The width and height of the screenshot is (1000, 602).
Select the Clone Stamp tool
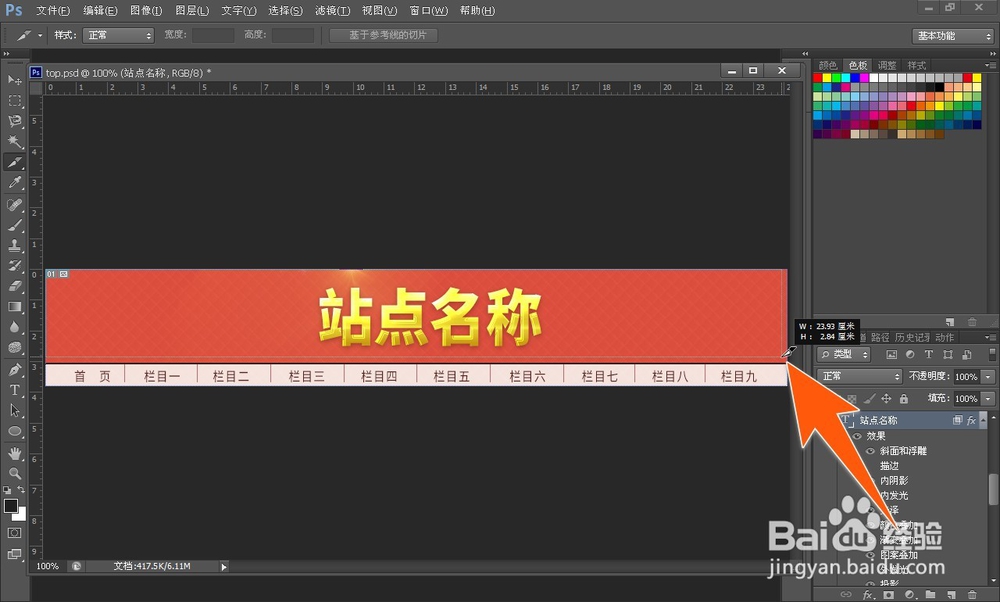(15, 245)
